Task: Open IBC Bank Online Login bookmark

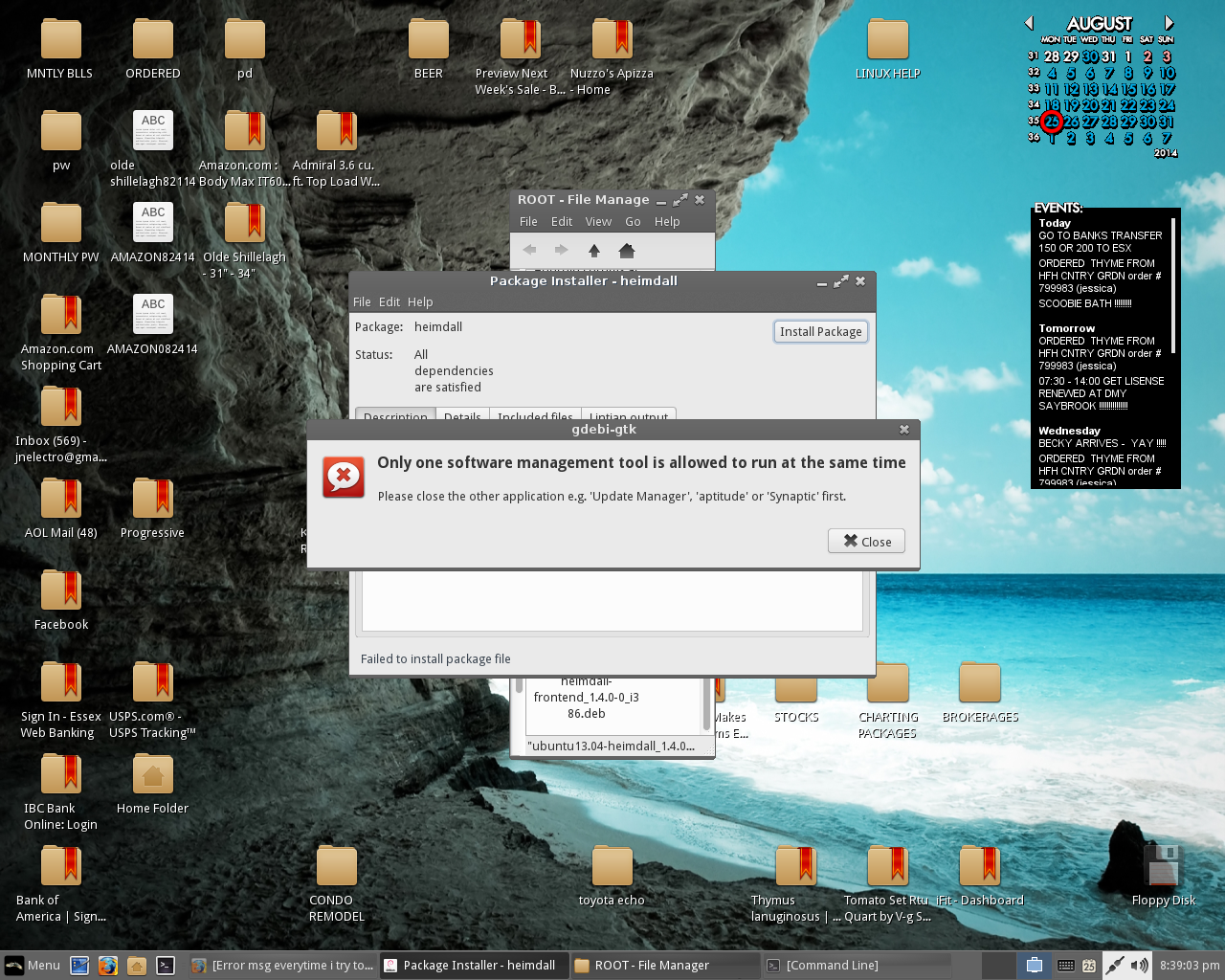Action: click(61, 791)
